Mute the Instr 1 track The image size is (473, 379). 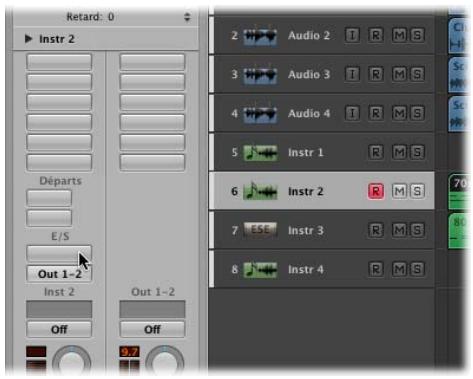(399, 152)
